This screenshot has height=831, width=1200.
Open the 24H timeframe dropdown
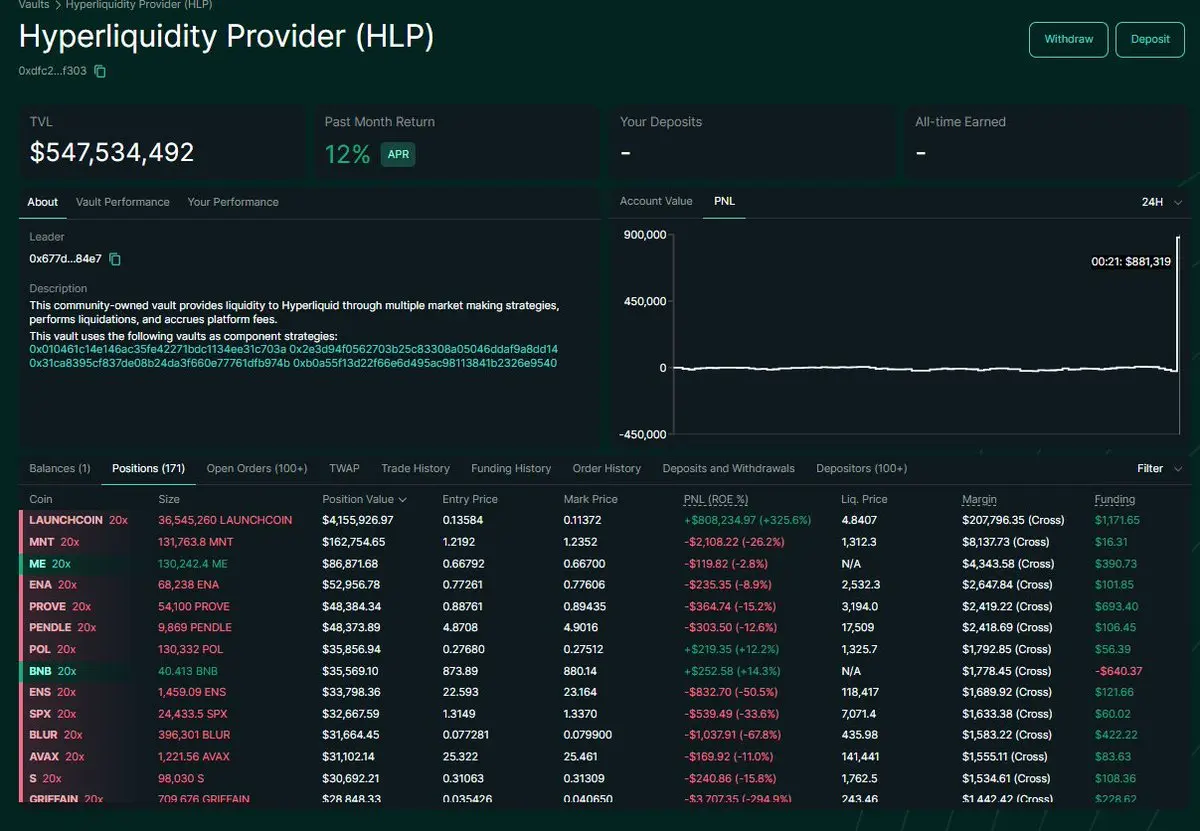click(x=1161, y=202)
